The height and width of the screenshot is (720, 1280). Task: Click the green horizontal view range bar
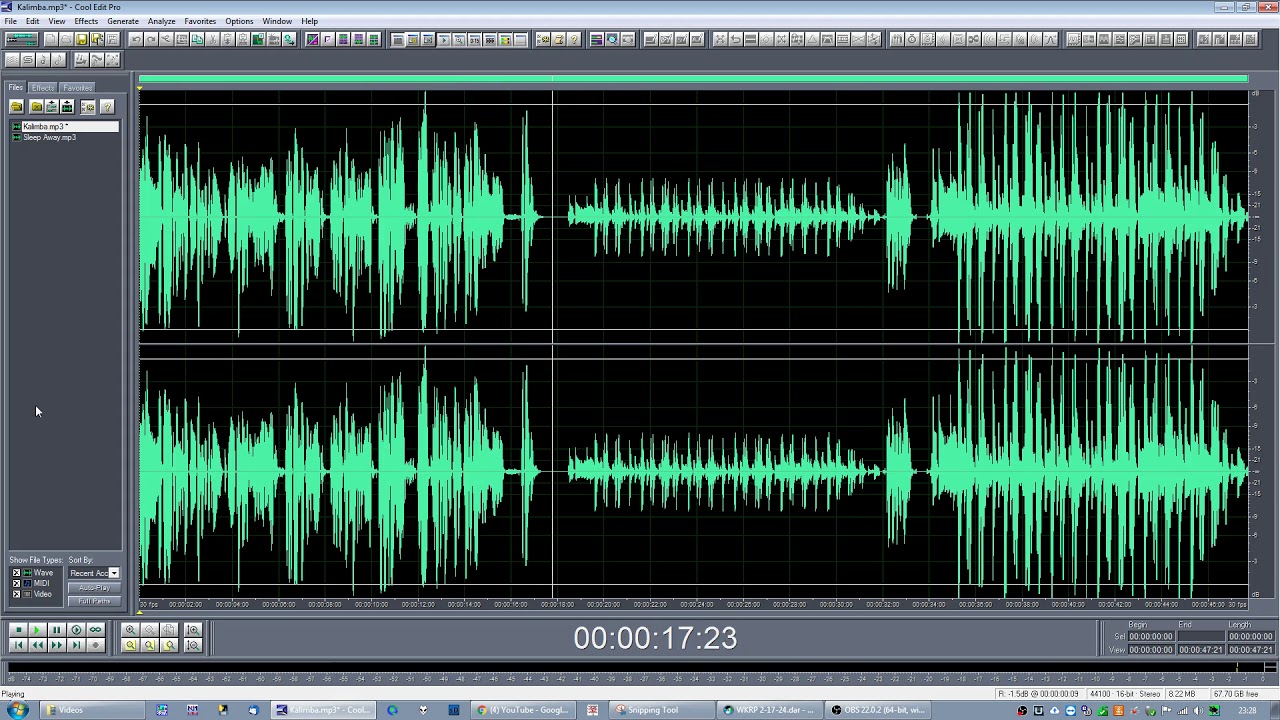(x=693, y=78)
